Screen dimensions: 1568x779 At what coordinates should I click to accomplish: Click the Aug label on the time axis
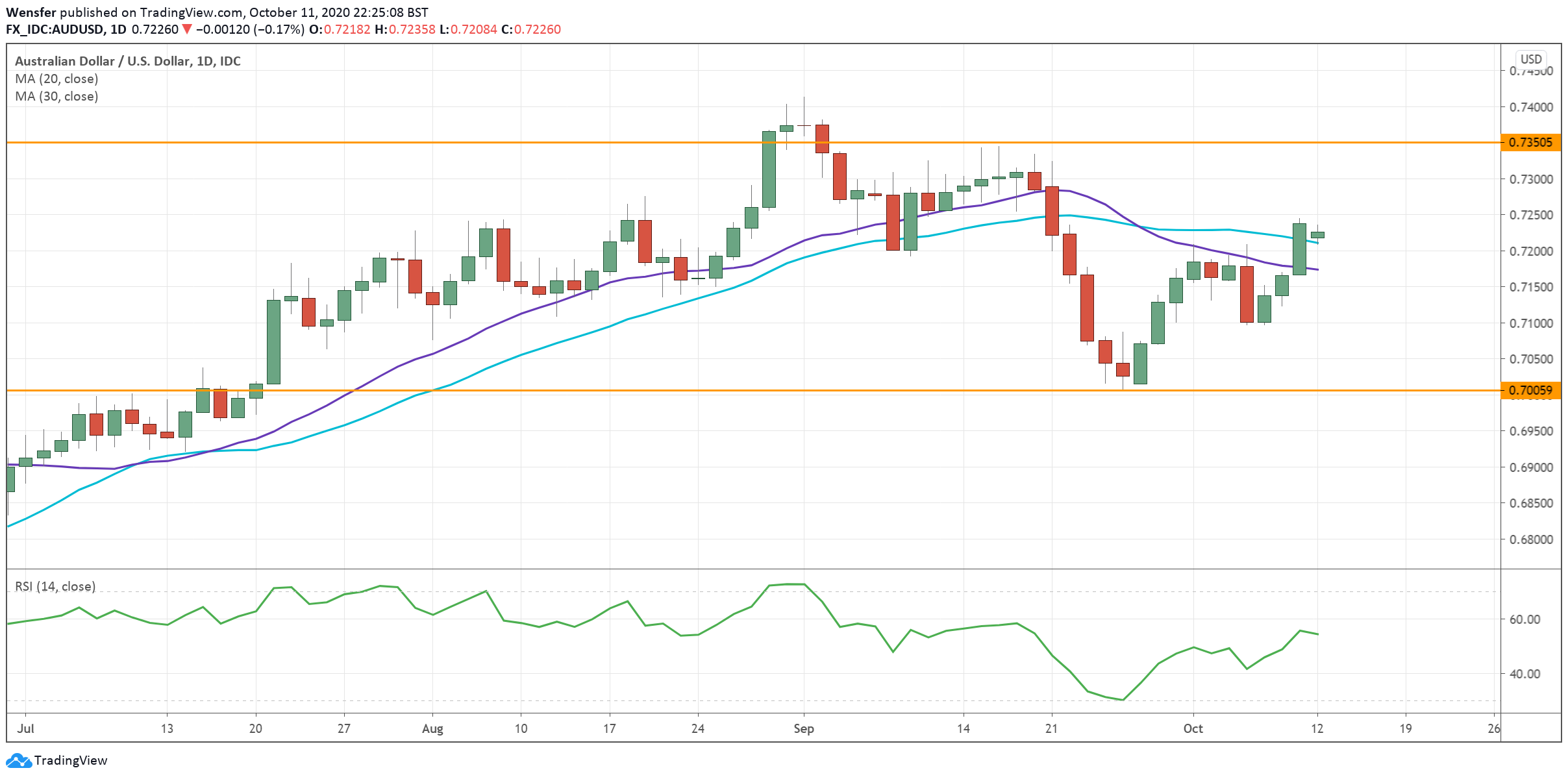click(x=432, y=728)
